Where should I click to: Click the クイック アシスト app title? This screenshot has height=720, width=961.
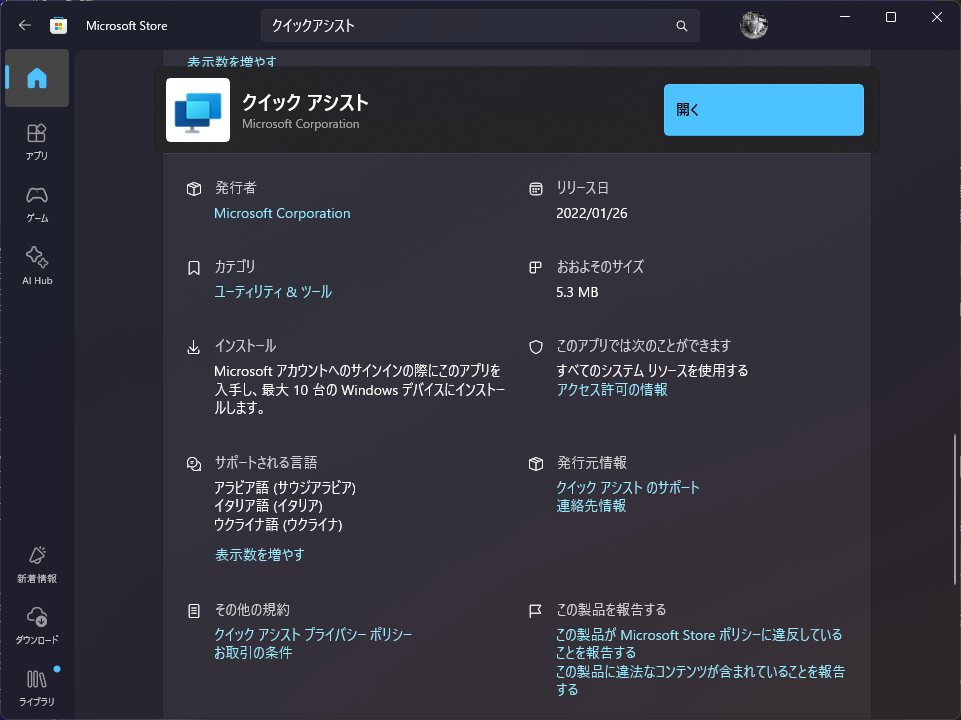coord(305,102)
